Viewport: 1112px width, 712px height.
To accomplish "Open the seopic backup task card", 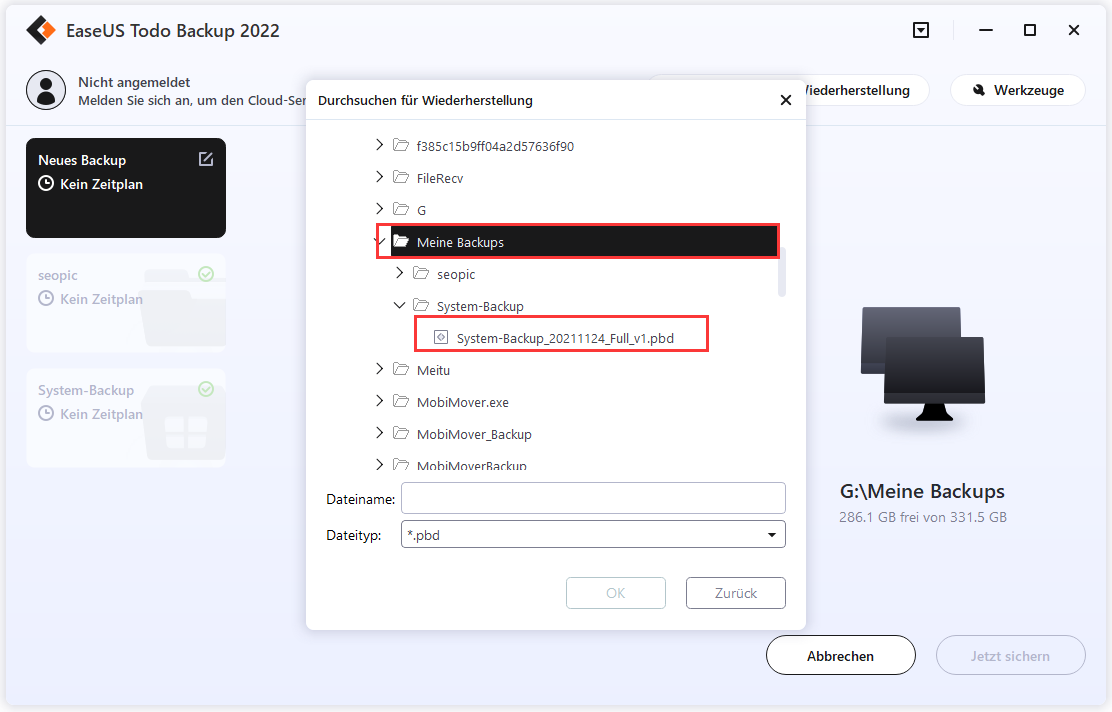I will tap(126, 303).
